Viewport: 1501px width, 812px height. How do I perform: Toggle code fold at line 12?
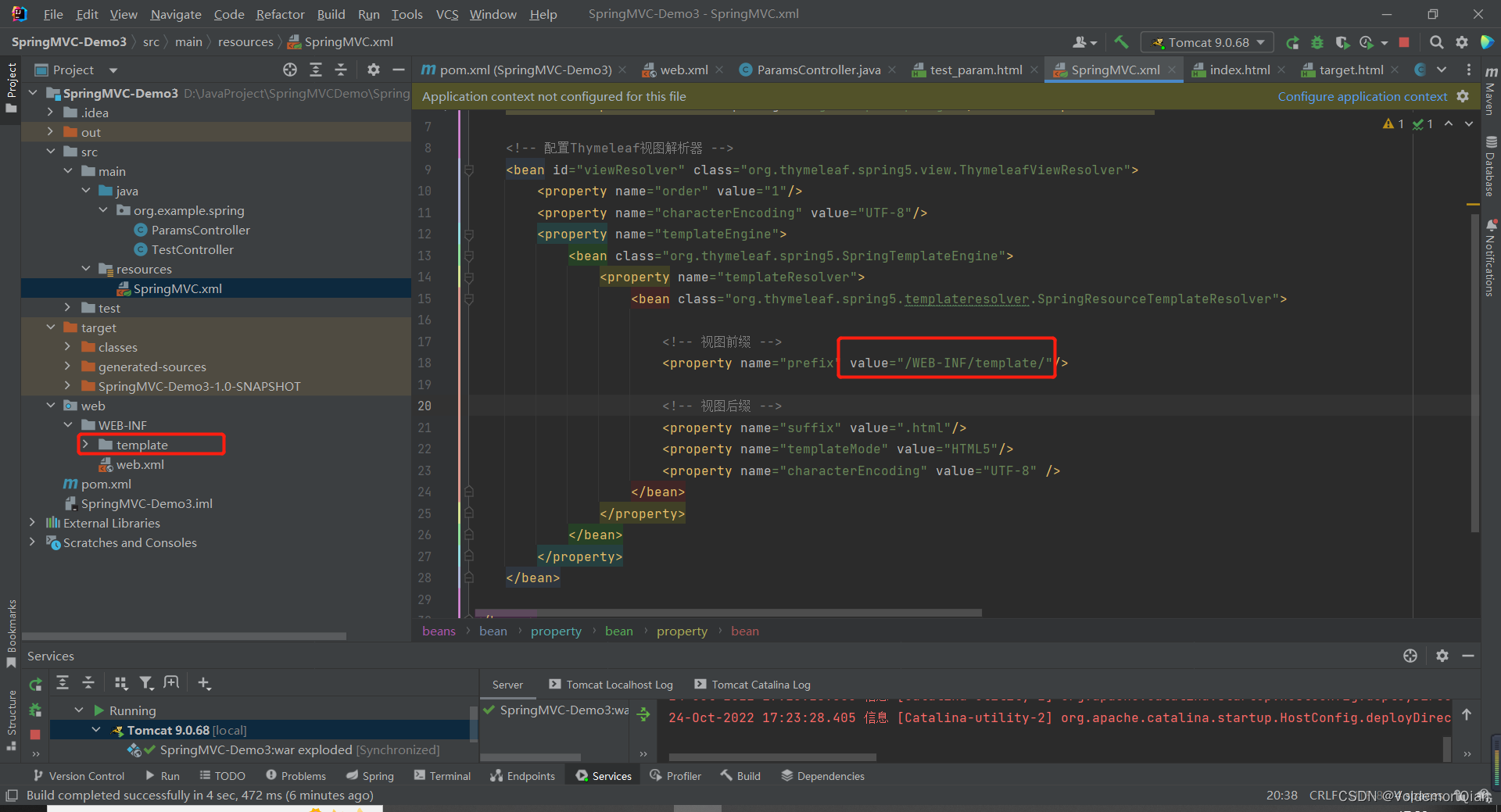tap(469, 234)
